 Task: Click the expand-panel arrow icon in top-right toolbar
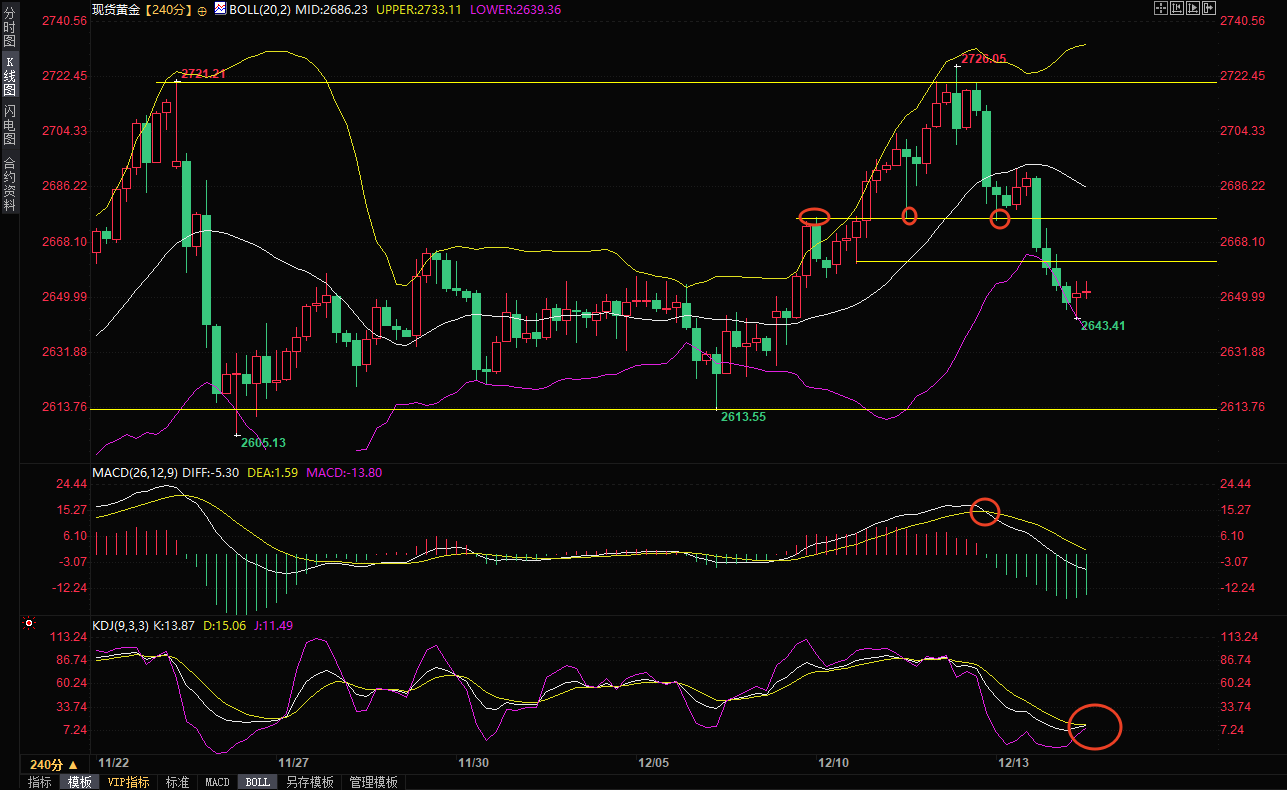[x=1209, y=8]
